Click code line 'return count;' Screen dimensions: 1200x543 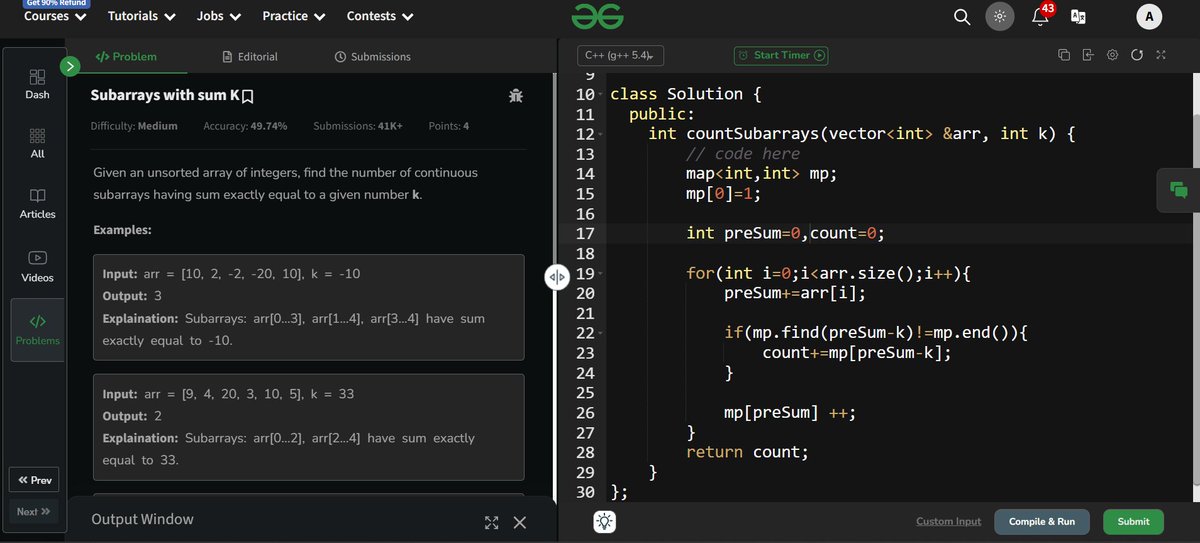tap(747, 452)
